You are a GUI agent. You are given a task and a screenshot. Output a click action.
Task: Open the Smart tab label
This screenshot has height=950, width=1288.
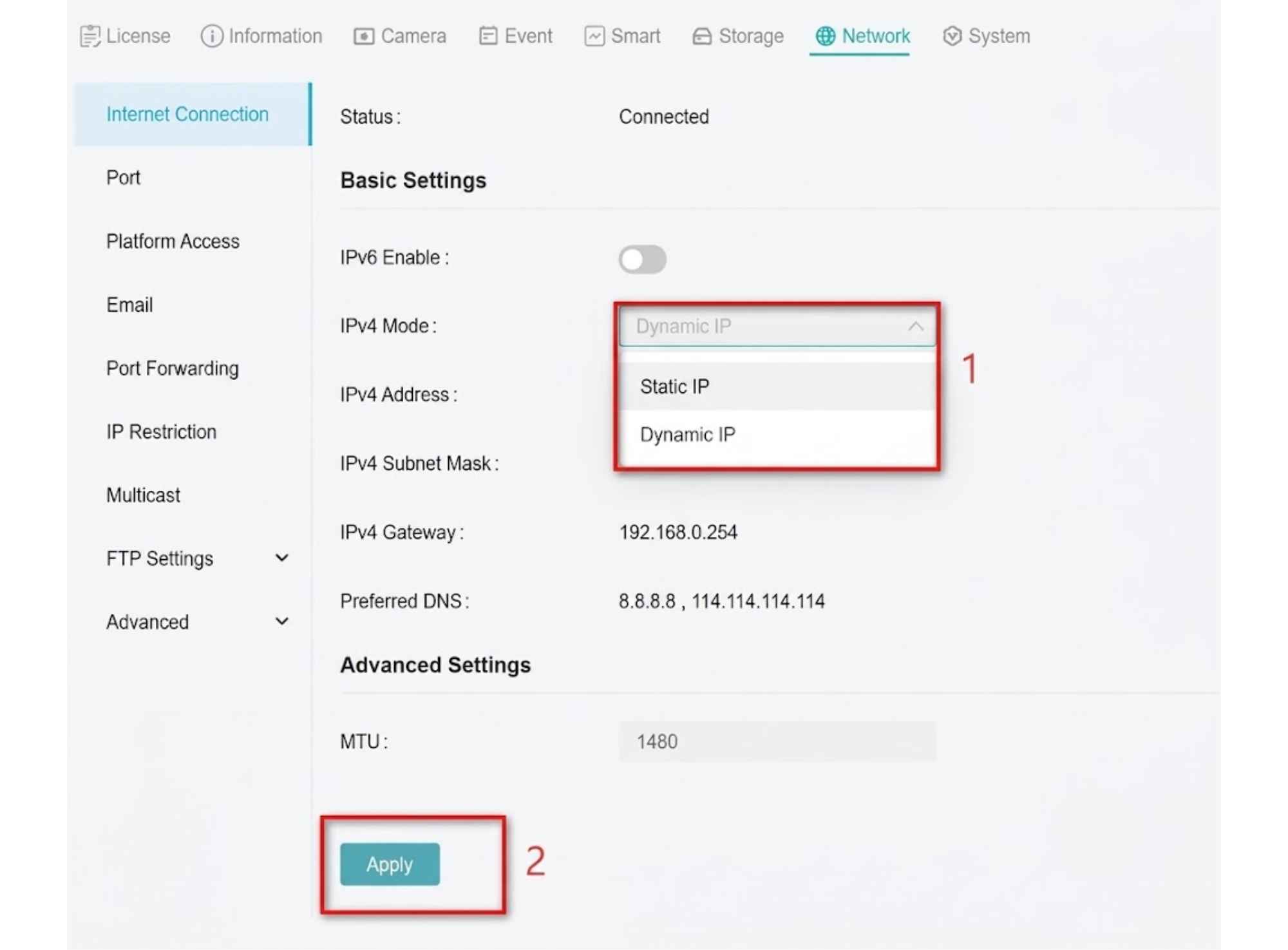pyautogui.click(x=636, y=36)
